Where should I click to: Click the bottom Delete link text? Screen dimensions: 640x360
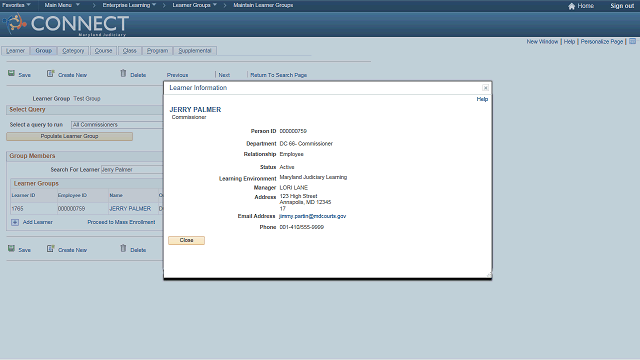click(138, 250)
